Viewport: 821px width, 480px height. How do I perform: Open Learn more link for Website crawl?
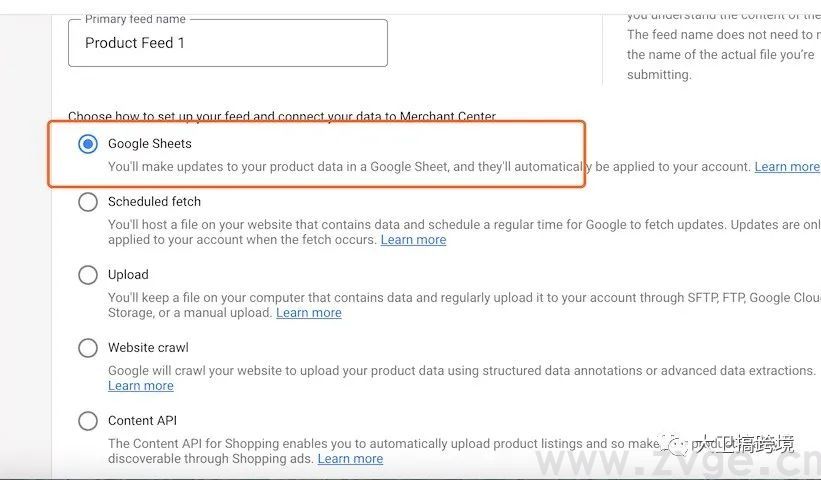tap(140, 386)
